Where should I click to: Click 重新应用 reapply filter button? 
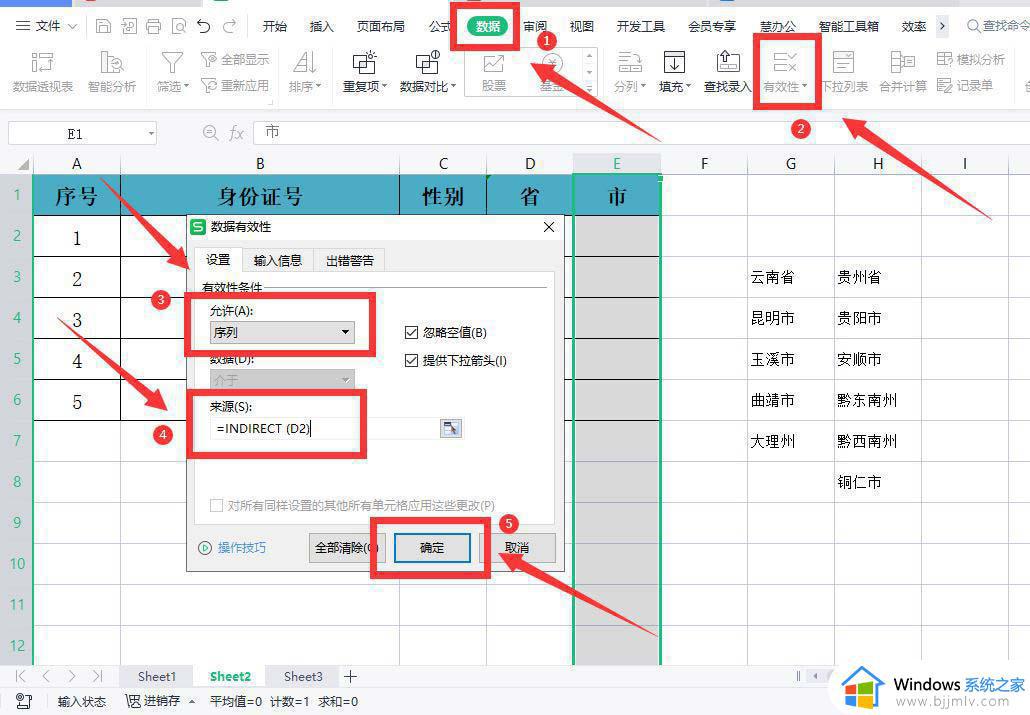pos(235,85)
